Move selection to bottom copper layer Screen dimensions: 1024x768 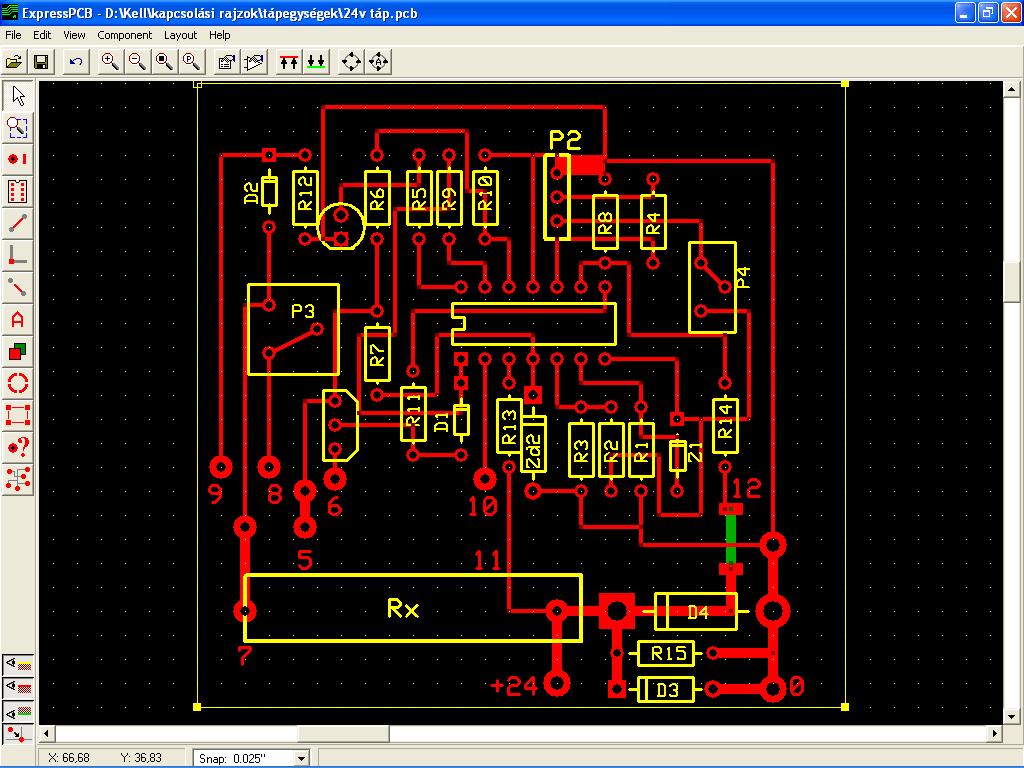click(316, 62)
